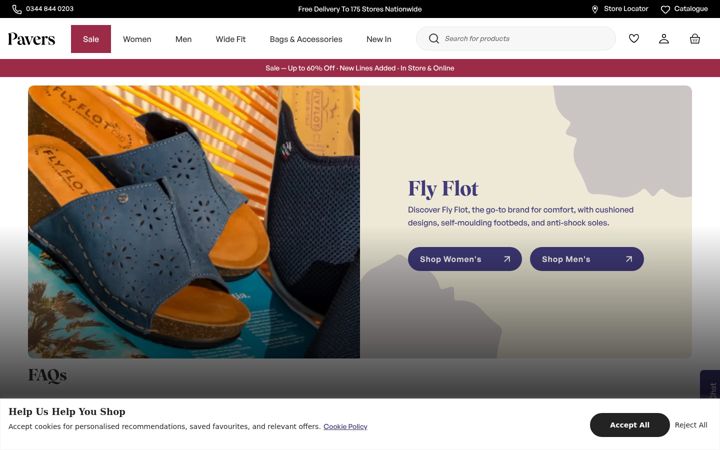
Task: Click the search magnifier icon
Action: [433, 39]
